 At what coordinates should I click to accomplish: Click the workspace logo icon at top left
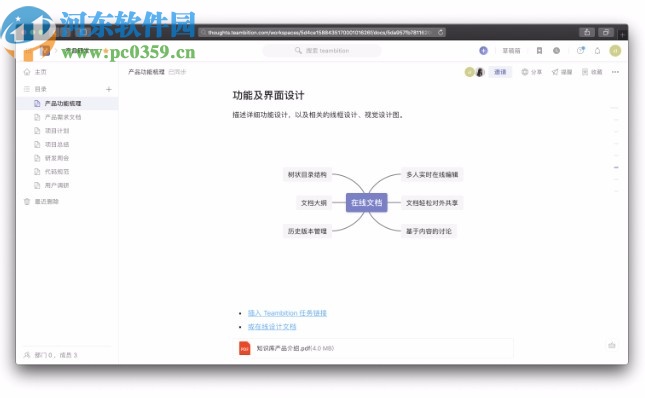coord(46,51)
